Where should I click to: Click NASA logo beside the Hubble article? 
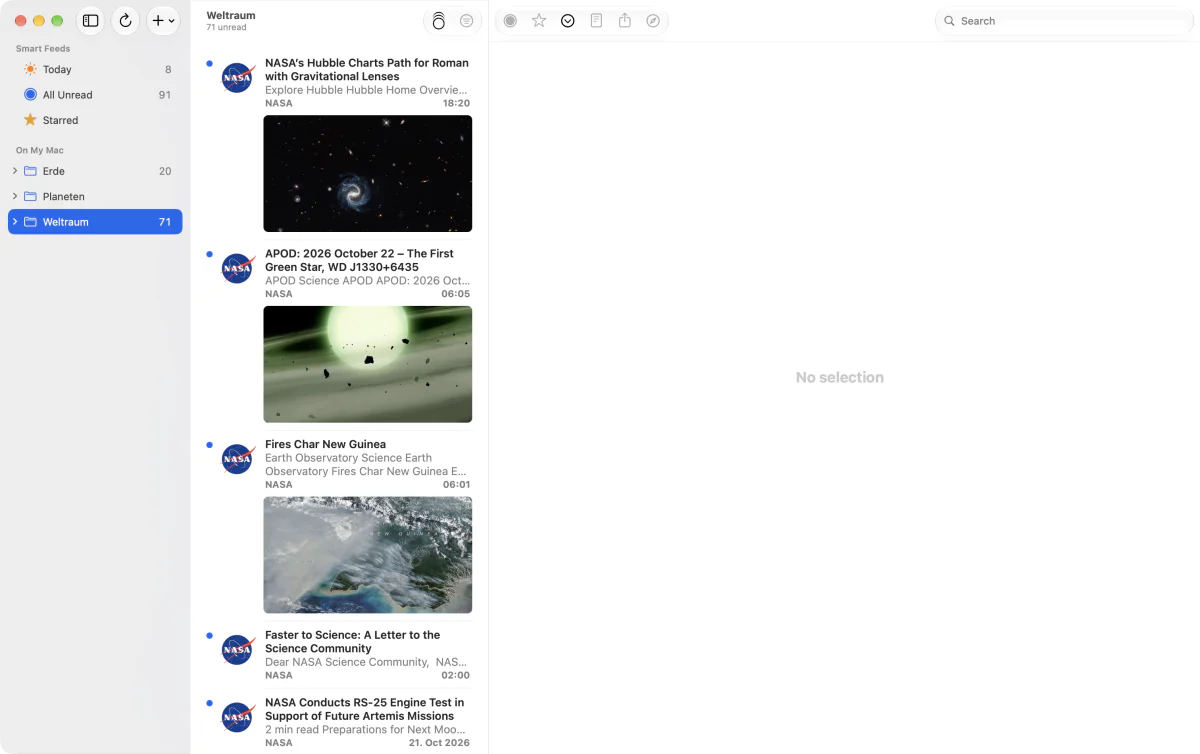click(237, 78)
